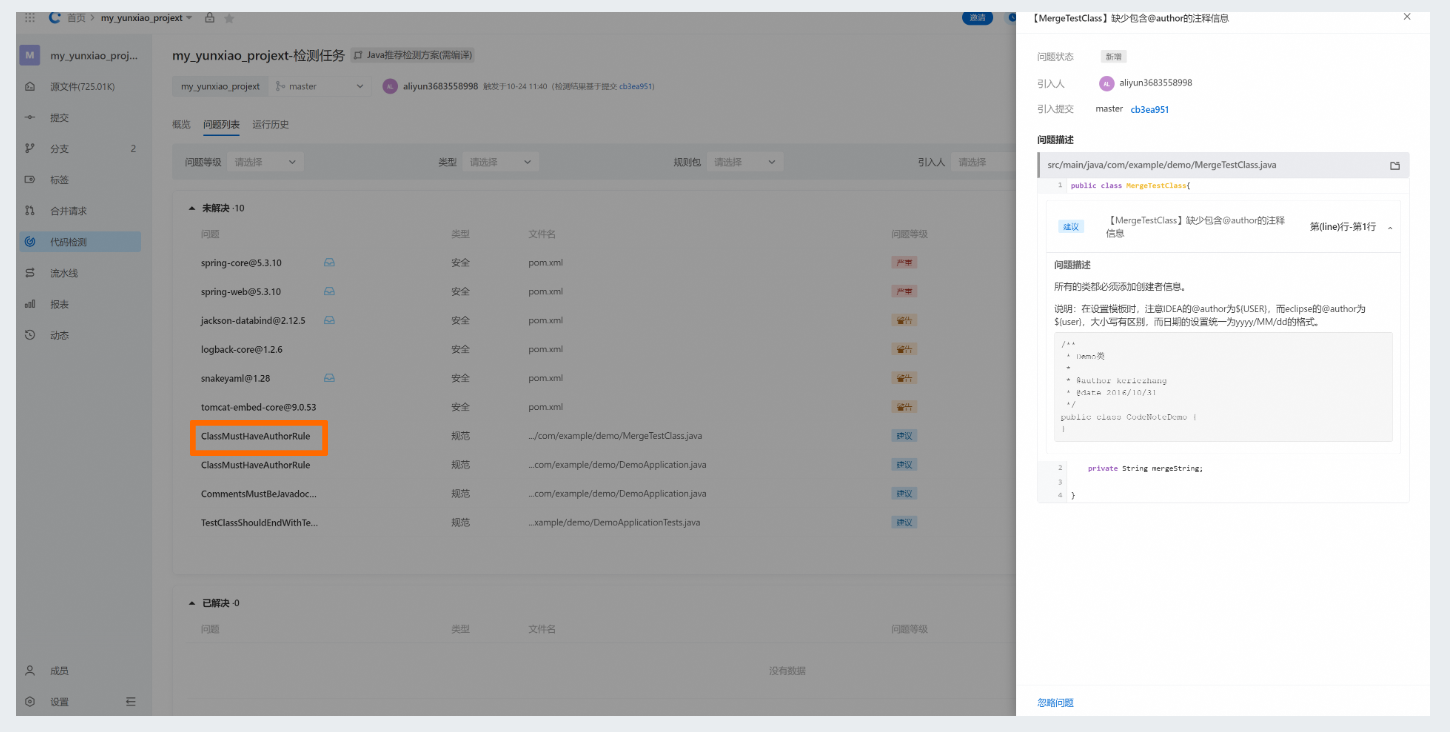
Task: Open cb3ea951 link in task header
Action: click(636, 87)
